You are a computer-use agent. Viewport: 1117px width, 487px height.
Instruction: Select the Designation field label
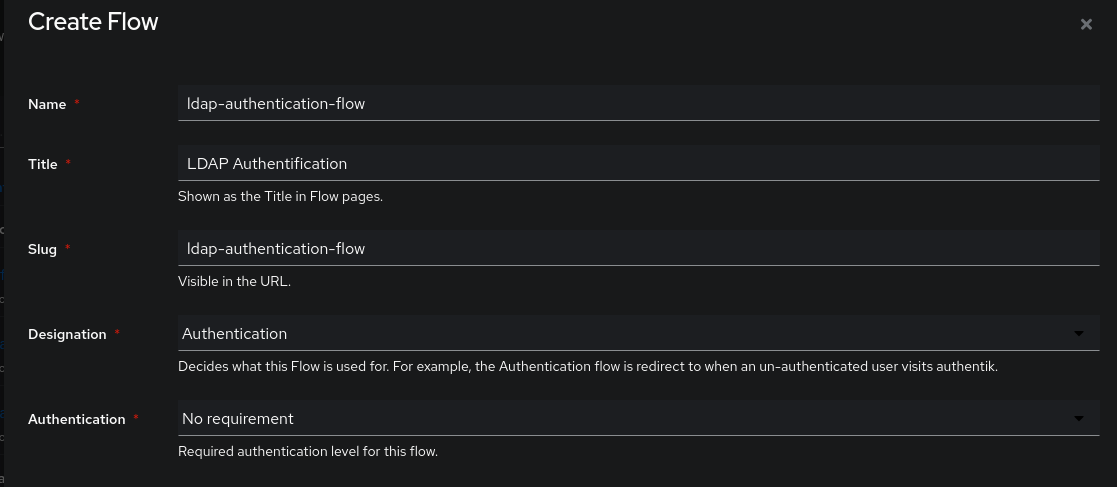point(67,334)
